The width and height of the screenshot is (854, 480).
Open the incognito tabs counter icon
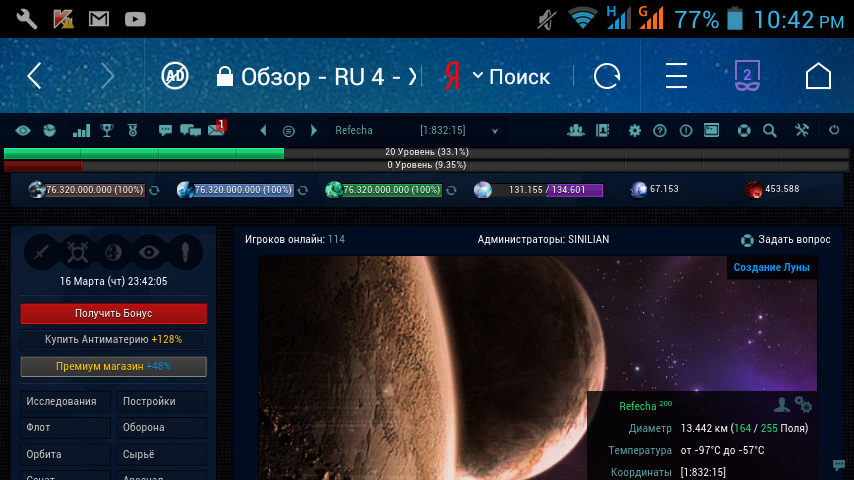747,76
